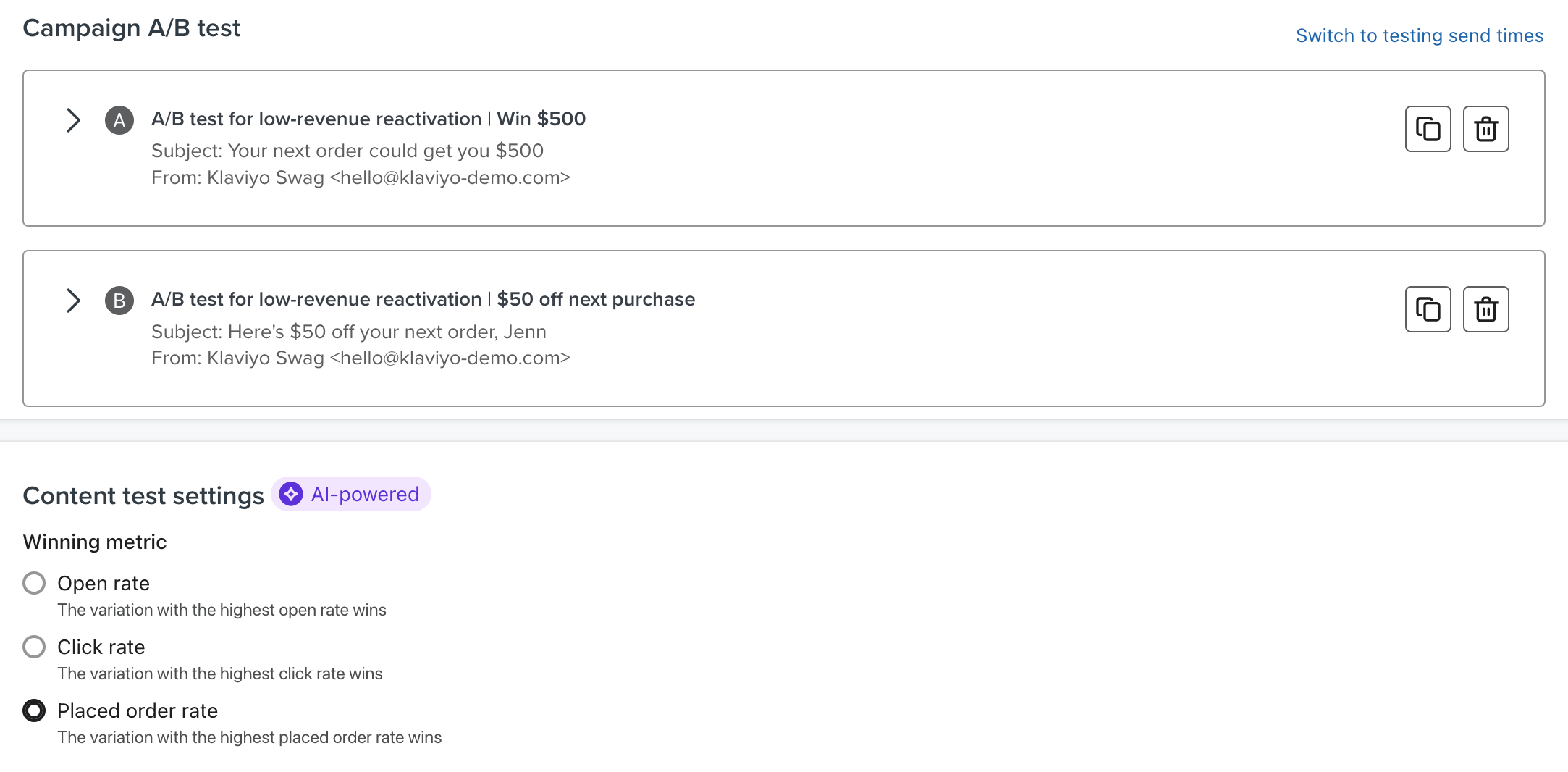The height and width of the screenshot is (772, 1568).
Task: Select the Open rate winning metric
Action: pos(34,583)
